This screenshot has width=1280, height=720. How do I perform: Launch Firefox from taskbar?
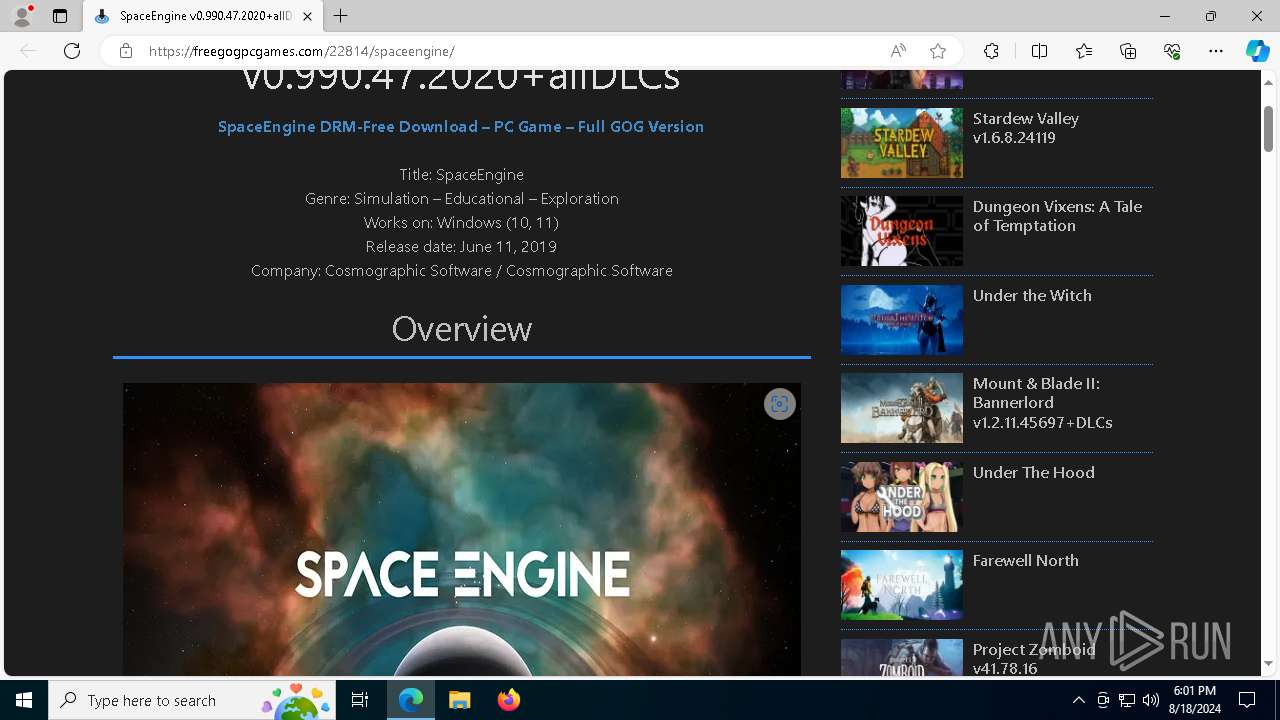(508, 700)
